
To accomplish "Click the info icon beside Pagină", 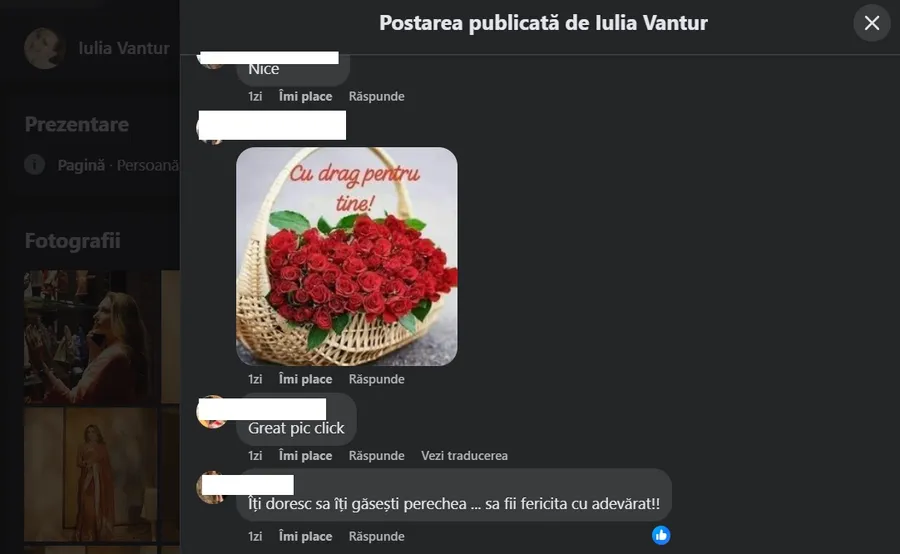I will (x=34, y=165).
